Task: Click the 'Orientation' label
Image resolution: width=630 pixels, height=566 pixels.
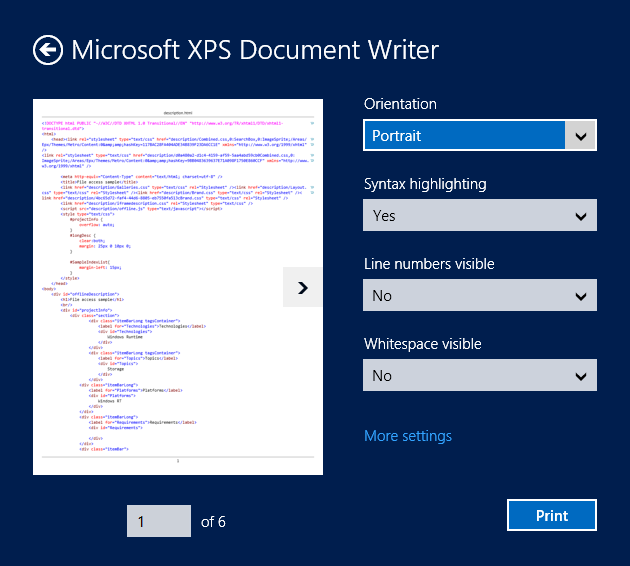Action: [x=400, y=104]
